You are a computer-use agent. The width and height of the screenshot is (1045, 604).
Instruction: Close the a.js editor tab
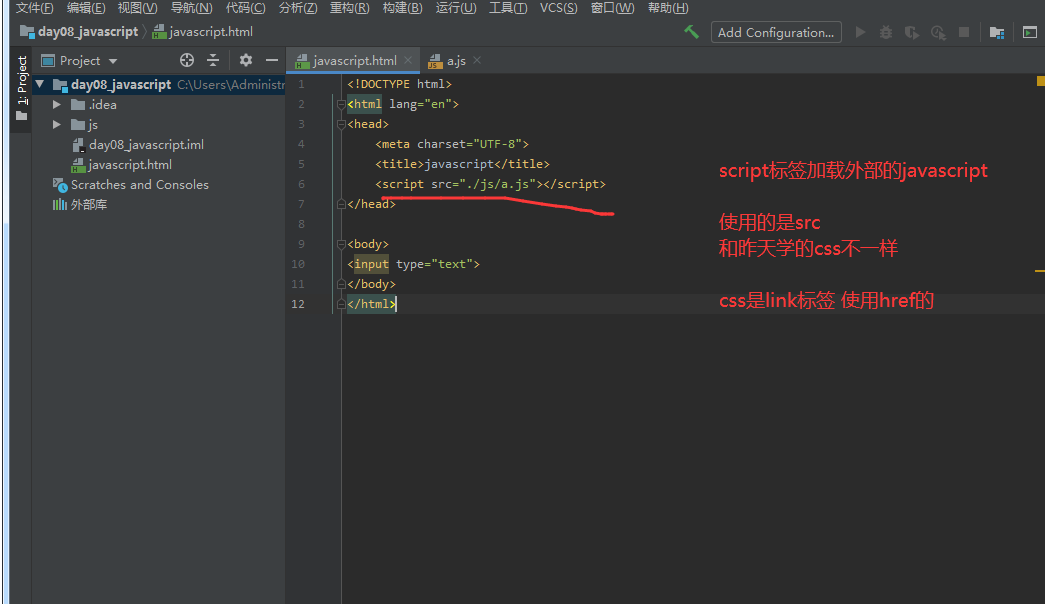(x=477, y=60)
